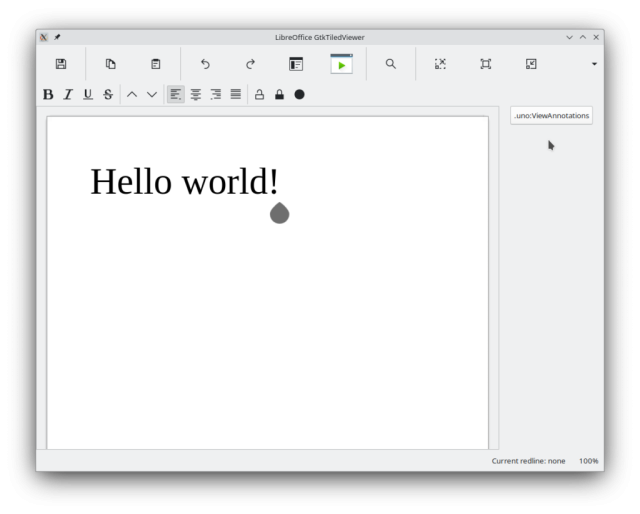
Task: Click the zoom fit frame icon
Action: (x=486, y=64)
